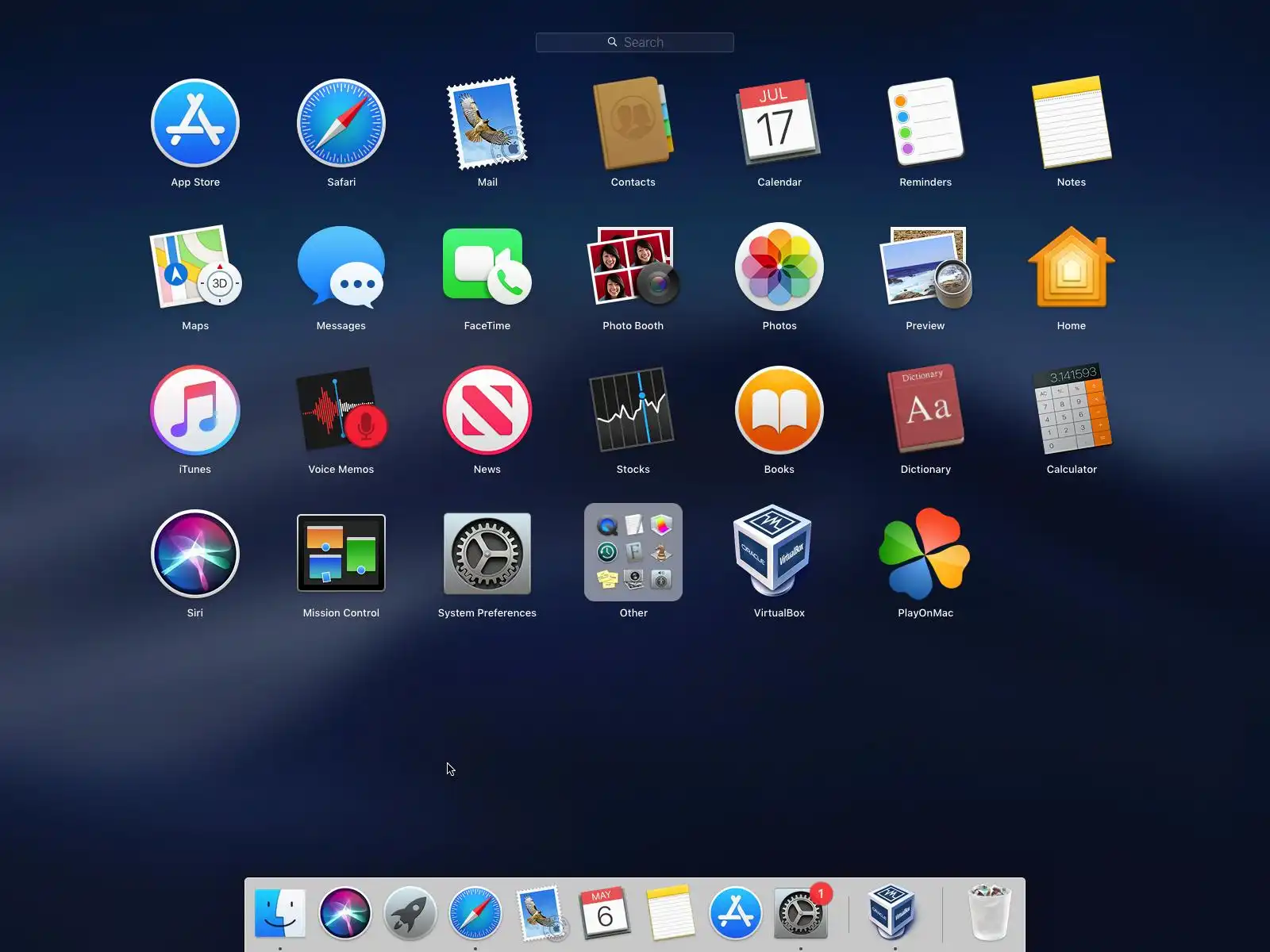1270x952 pixels.
Task: Launch the Dictionary app
Action: click(926, 410)
